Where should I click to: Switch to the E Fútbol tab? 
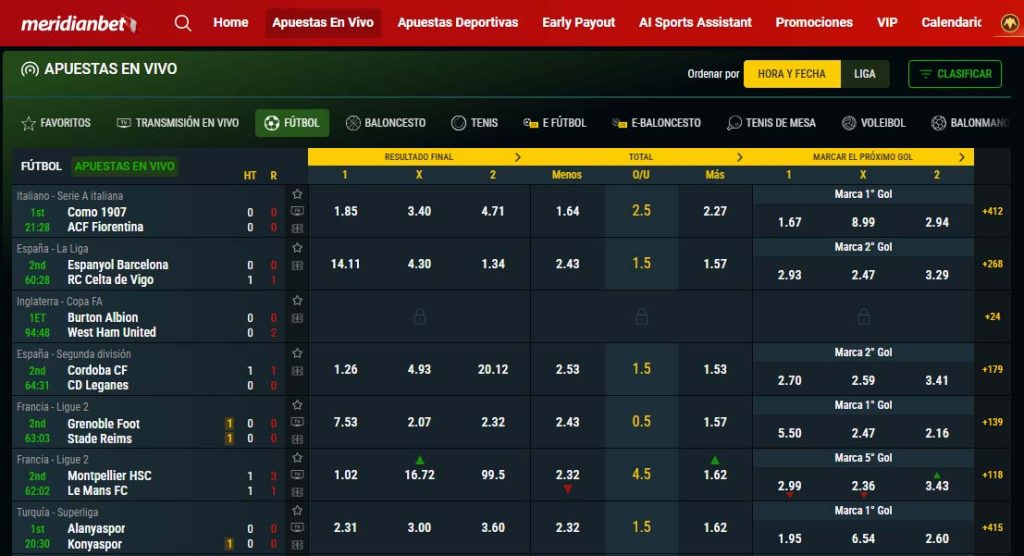[555, 123]
